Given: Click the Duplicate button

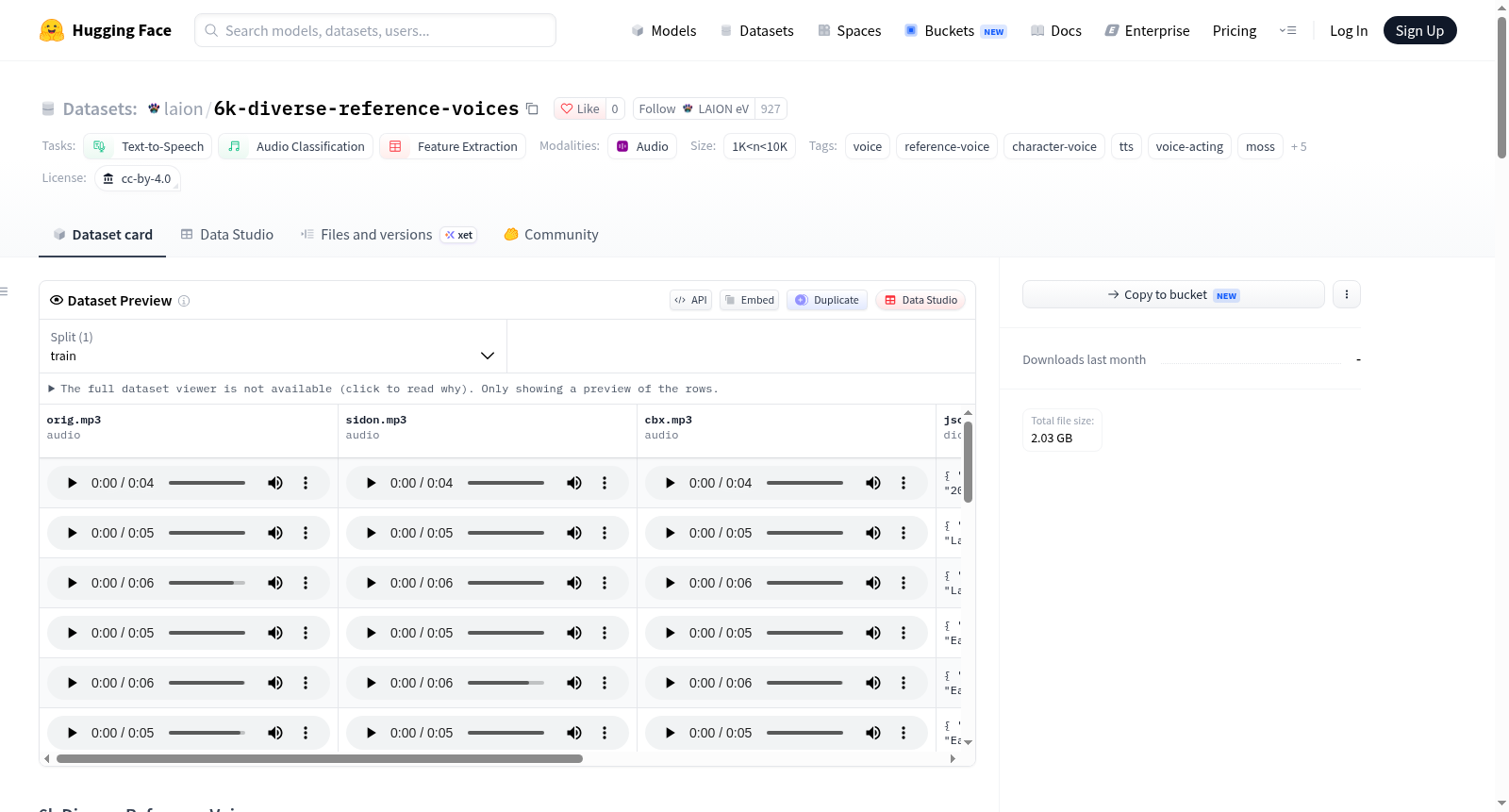Looking at the screenshot, I should 827,300.
